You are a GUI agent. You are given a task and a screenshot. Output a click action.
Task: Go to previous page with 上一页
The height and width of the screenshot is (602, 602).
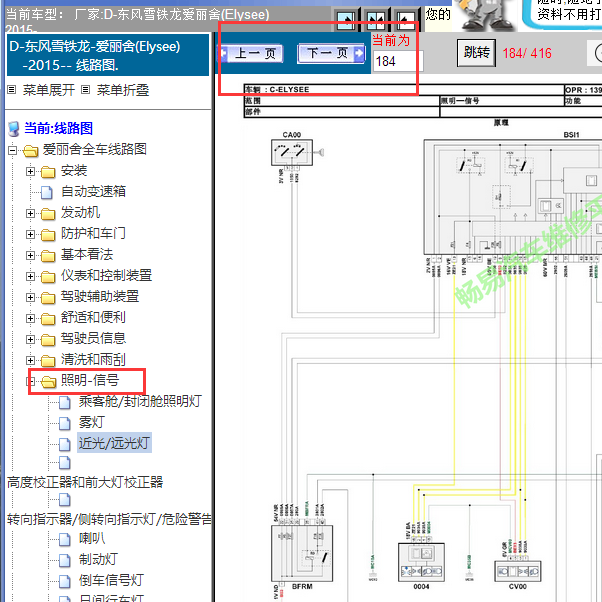[x=252, y=53]
